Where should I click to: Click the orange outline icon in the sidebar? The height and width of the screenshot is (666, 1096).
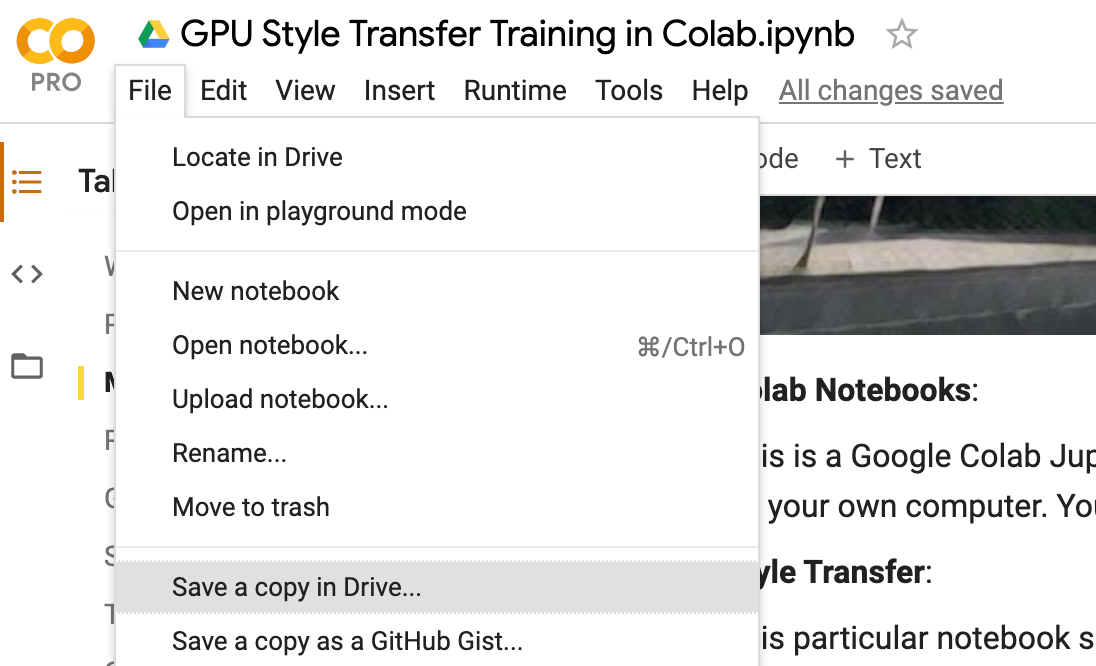[27, 183]
